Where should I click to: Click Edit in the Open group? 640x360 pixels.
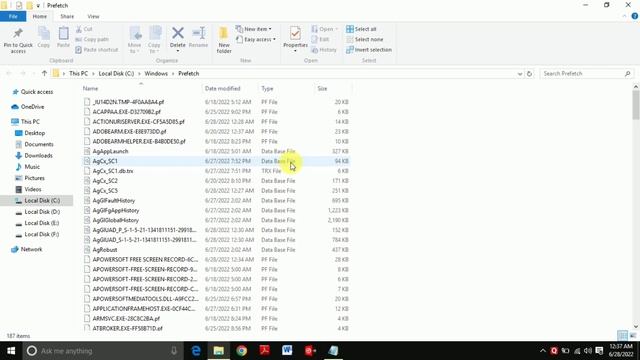pyautogui.click(x=320, y=40)
